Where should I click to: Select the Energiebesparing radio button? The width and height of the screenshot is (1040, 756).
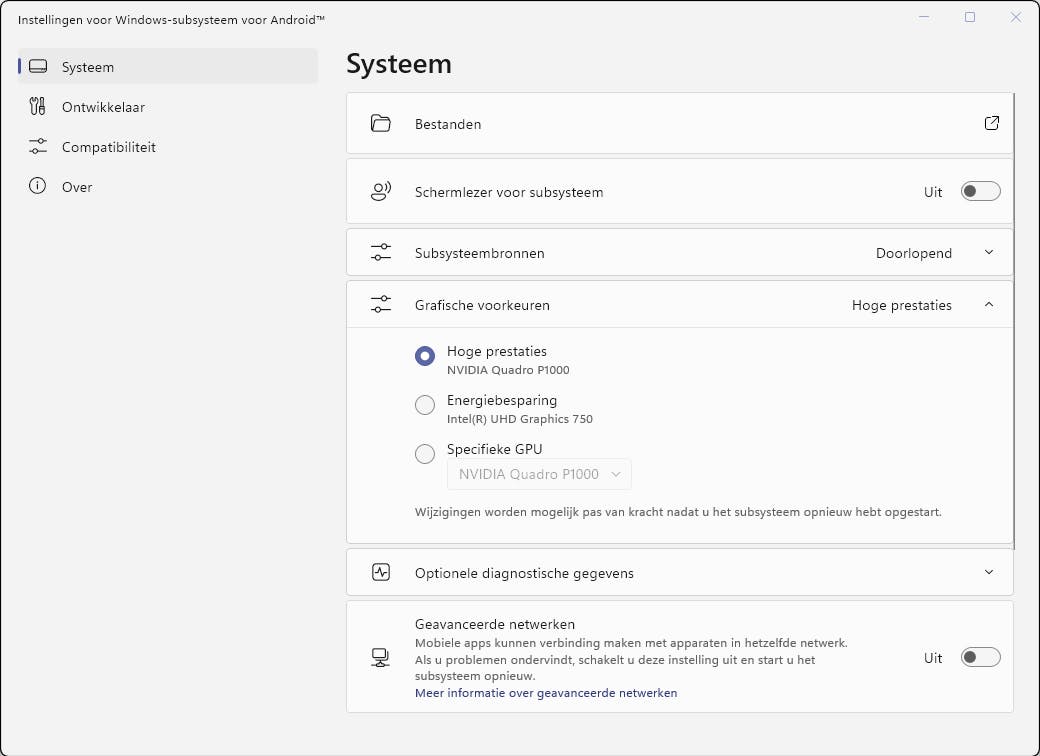[425, 405]
